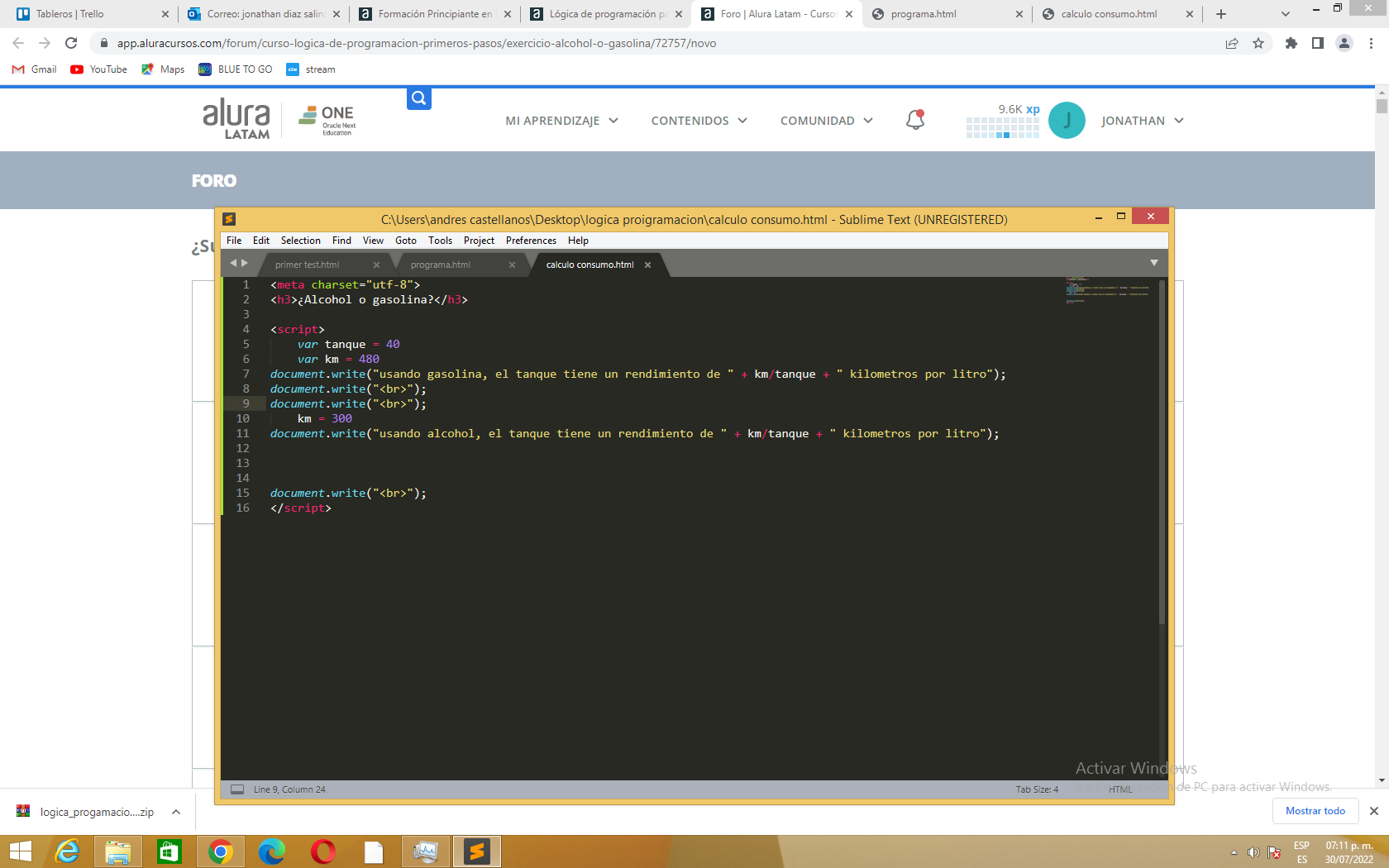Viewport: 1389px width, 868px height.
Task: Open a new Chrome tab with plus button
Action: (1221, 14)
